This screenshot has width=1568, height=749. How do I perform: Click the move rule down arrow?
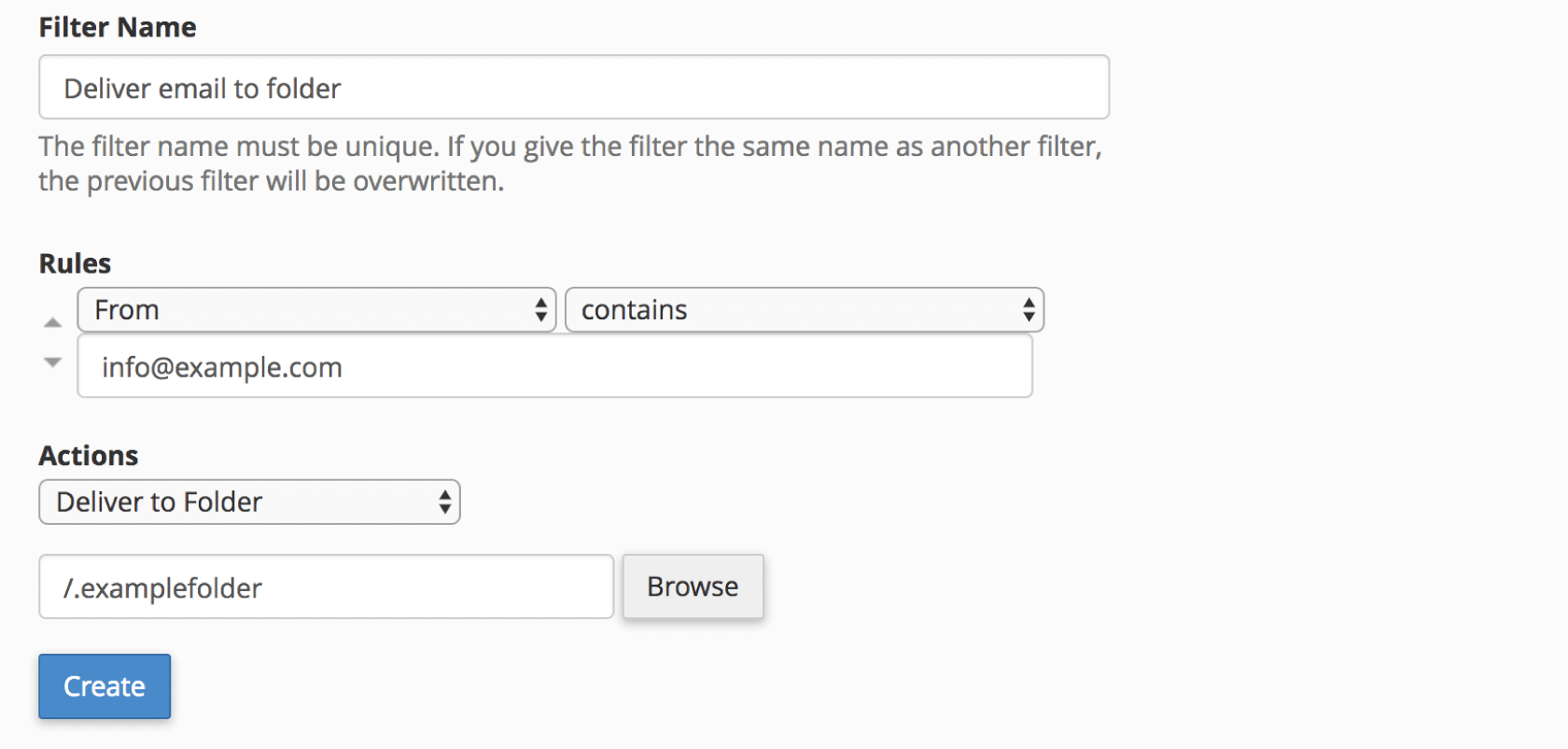[53, 361]
